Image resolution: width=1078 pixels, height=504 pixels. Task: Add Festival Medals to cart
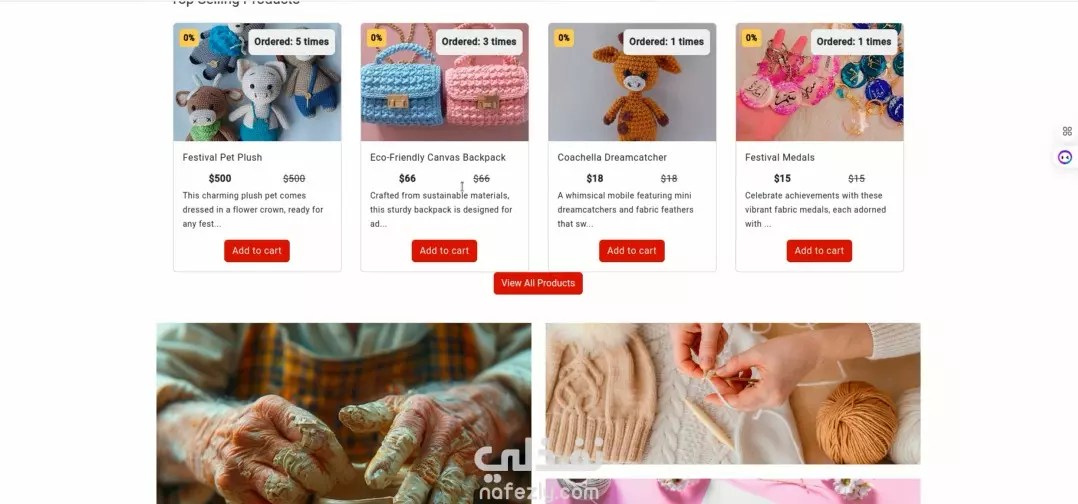pyautogui.click(x=819, y=251)
